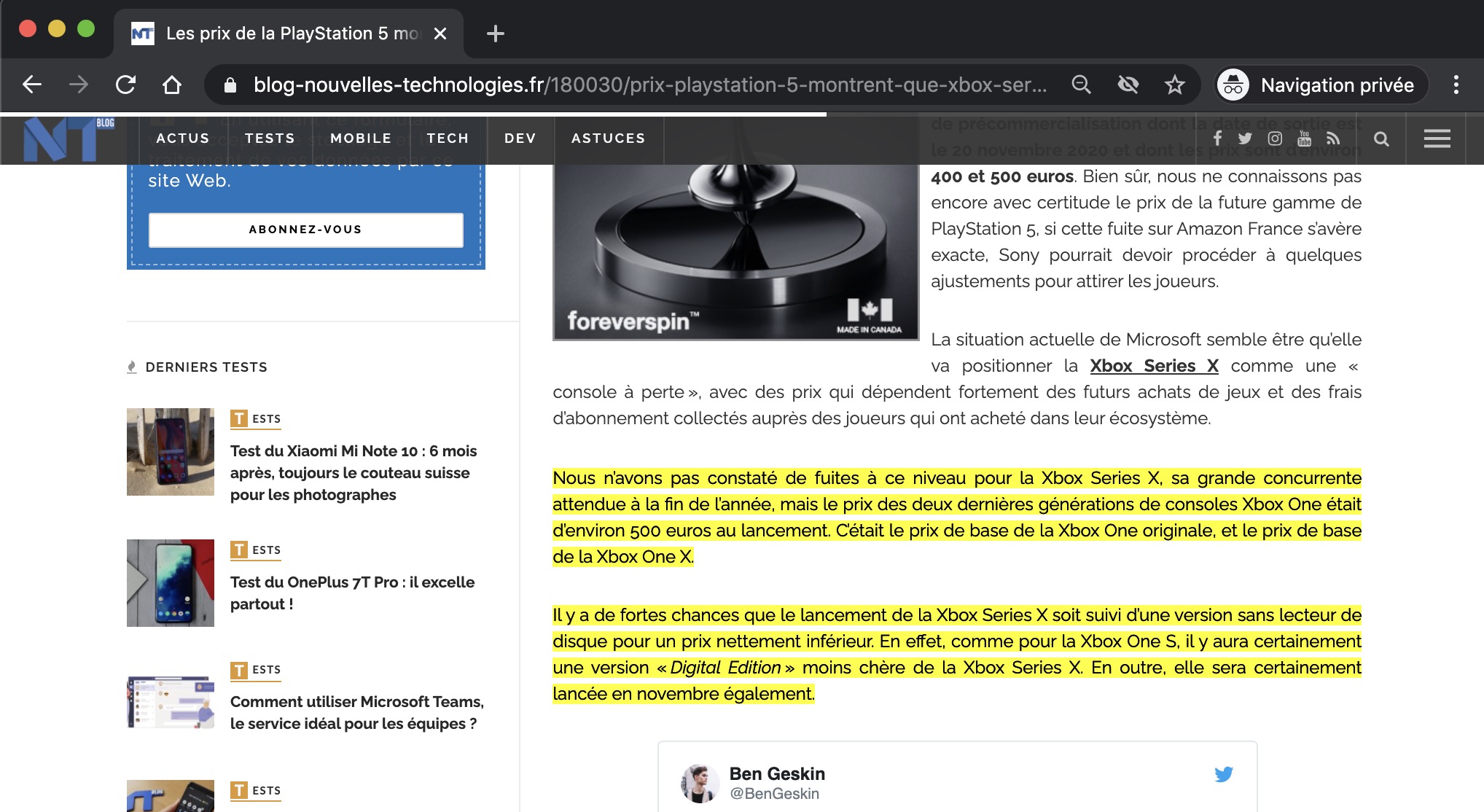Viewport: 1484px width, 812px height.
Task: Click the third-party cookies blocked eye icon
Action: point(1128,85)
